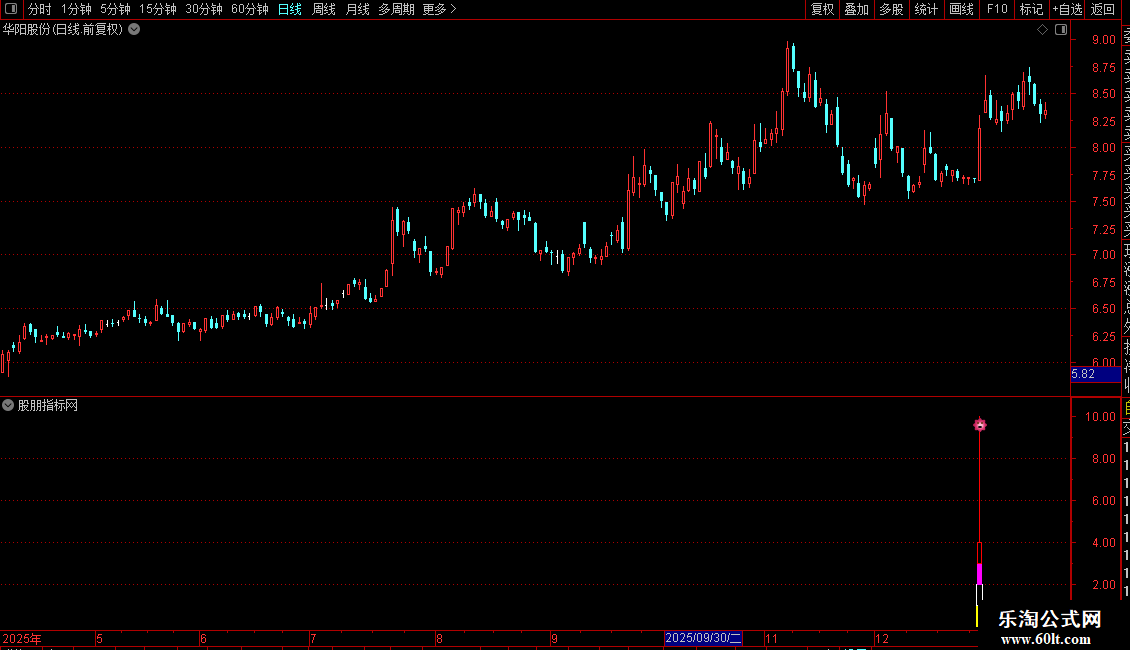Open the 多周期 multi-period view

pos(396,9)
